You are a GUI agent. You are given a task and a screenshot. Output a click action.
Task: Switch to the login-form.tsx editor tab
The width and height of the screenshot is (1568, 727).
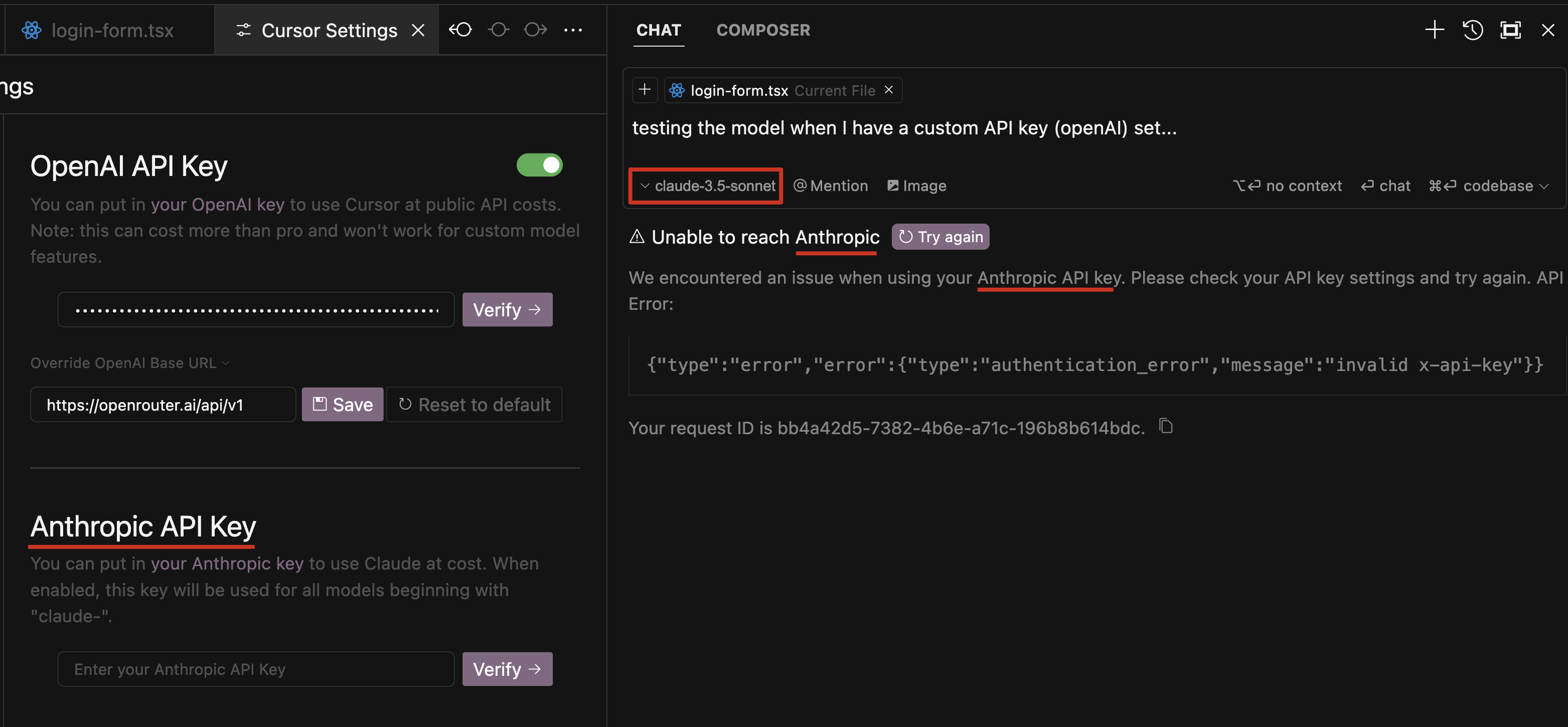111,31
